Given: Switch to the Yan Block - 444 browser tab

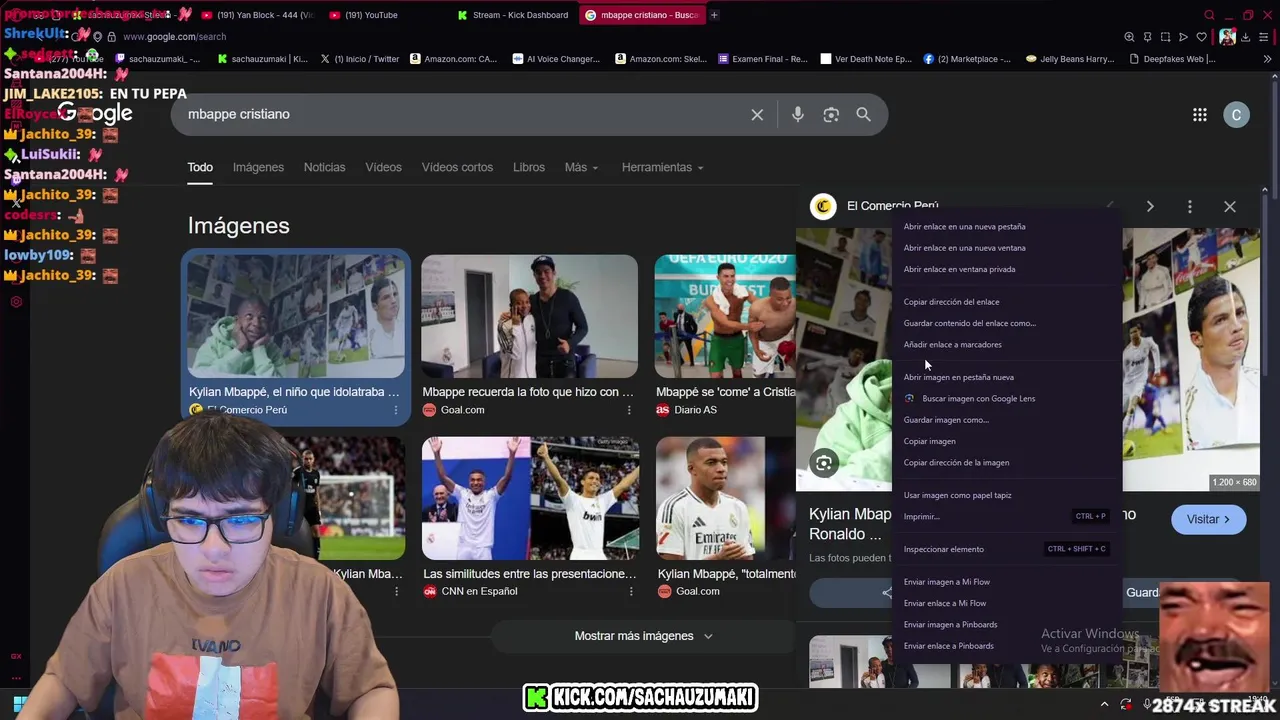Looking at the screenshot, I should click(x=258, y=15).
